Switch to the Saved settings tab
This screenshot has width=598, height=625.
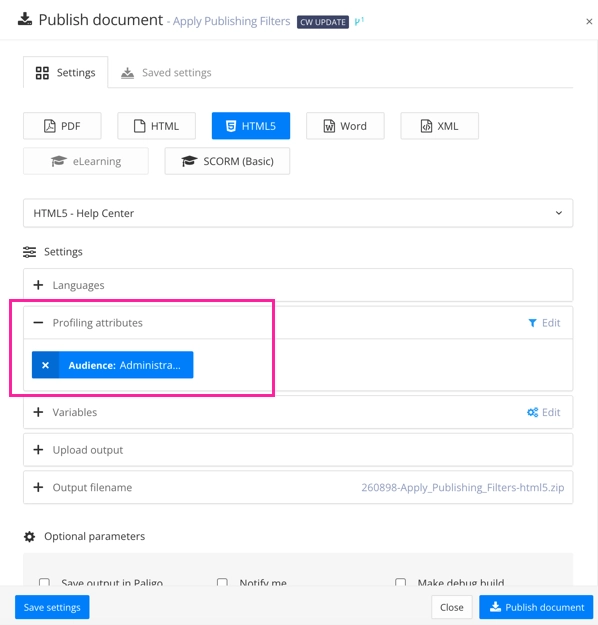click(x=166, y=73)
